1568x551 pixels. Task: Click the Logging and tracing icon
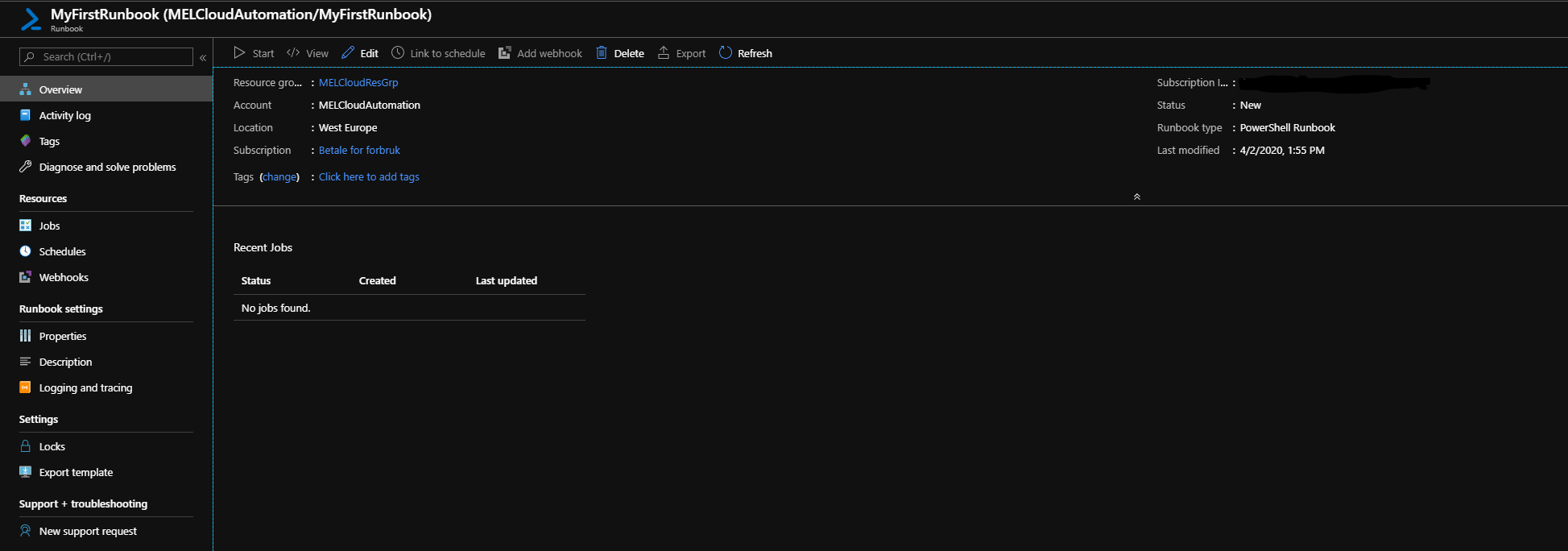(26, 387)
